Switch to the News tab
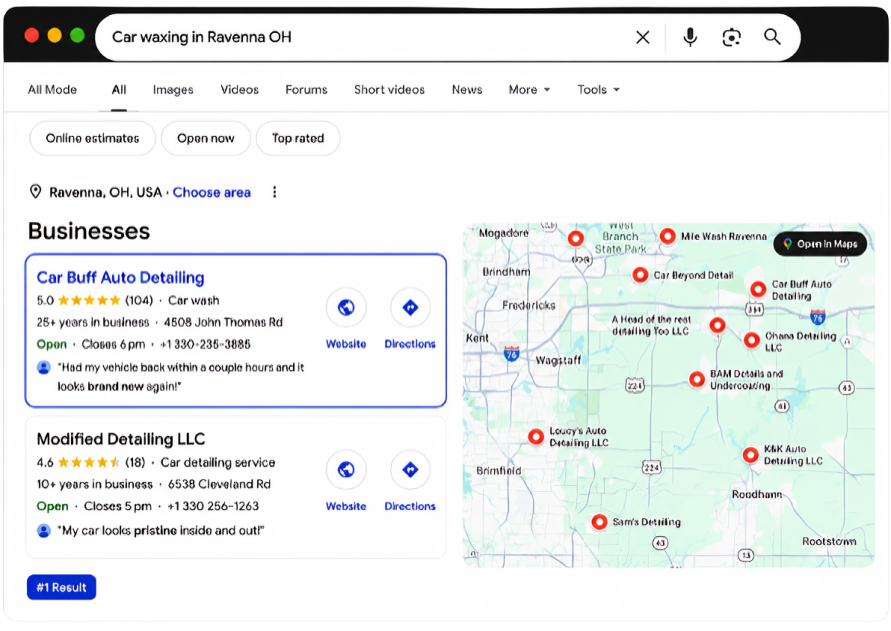891x631 pixels. click(467, 90)
